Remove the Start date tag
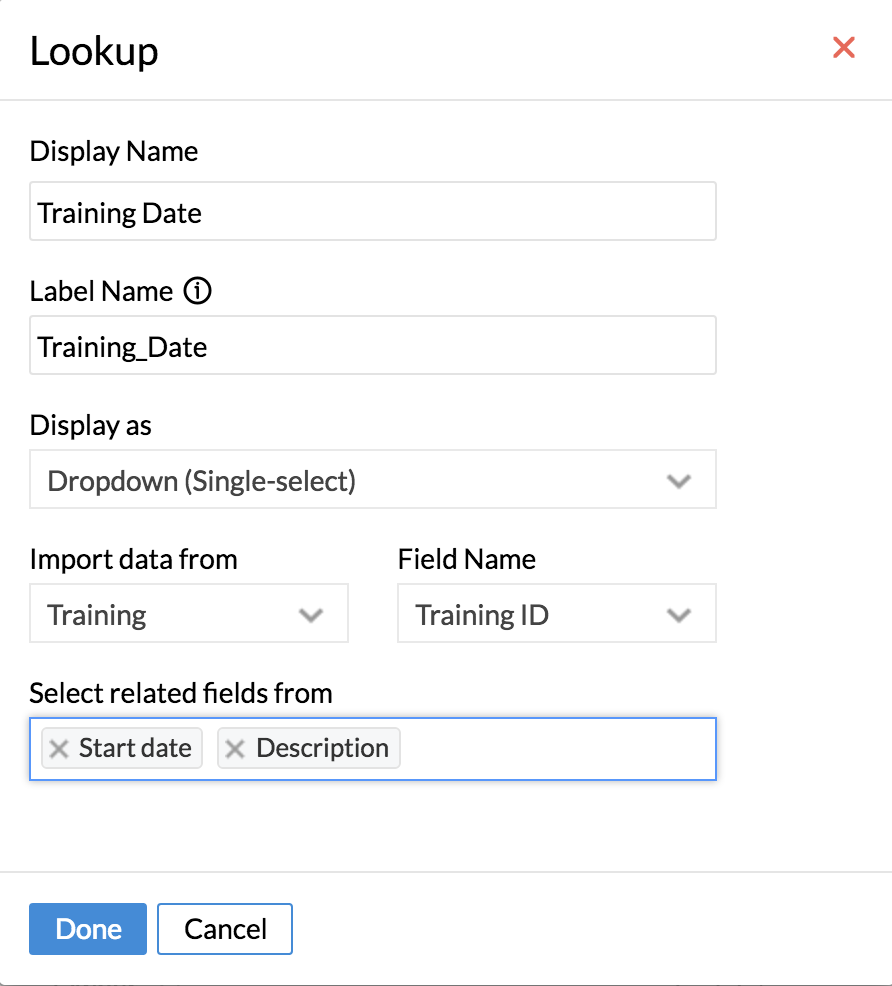 (60, 749)
